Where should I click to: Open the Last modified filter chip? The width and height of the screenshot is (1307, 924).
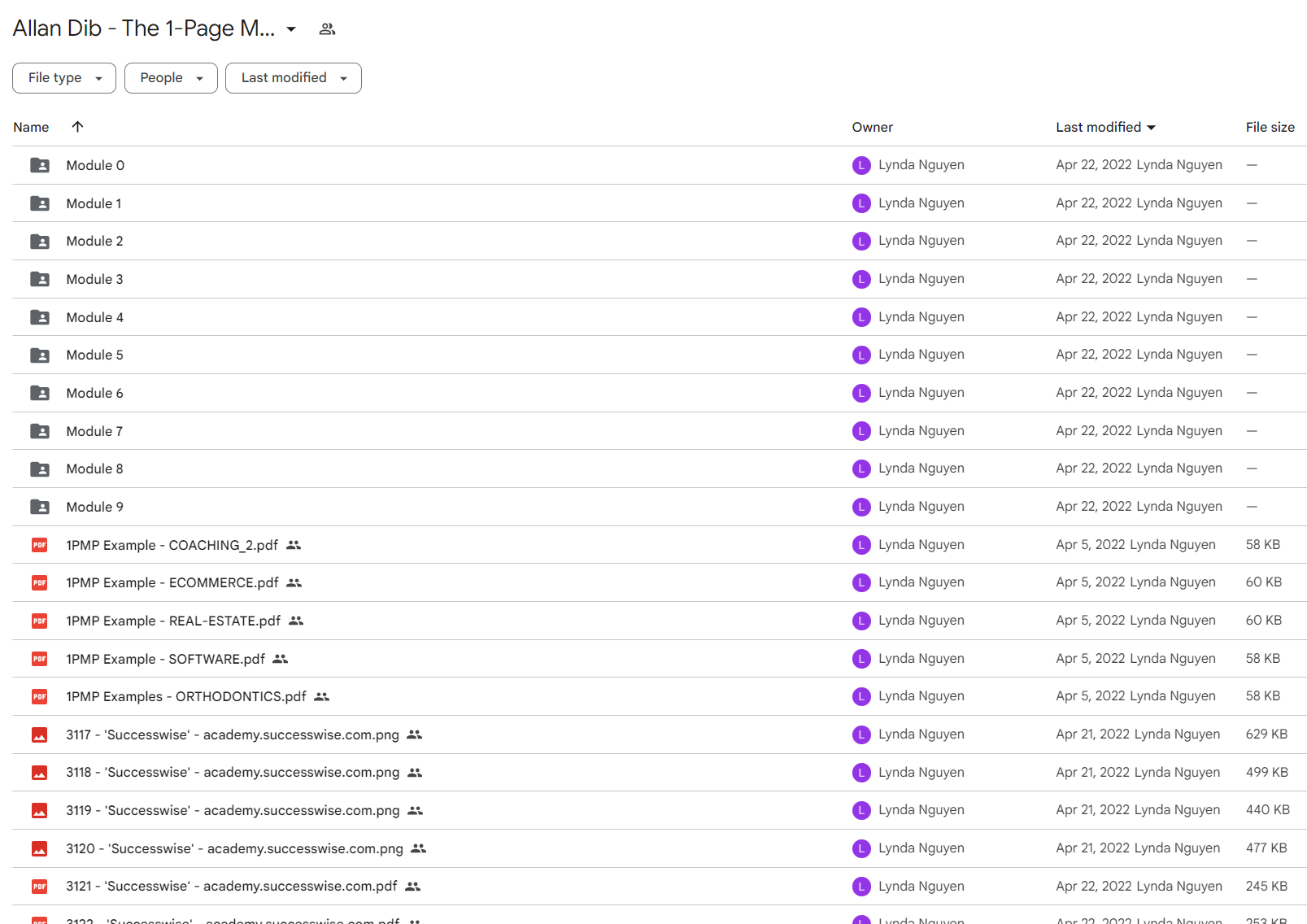[294, 78]
